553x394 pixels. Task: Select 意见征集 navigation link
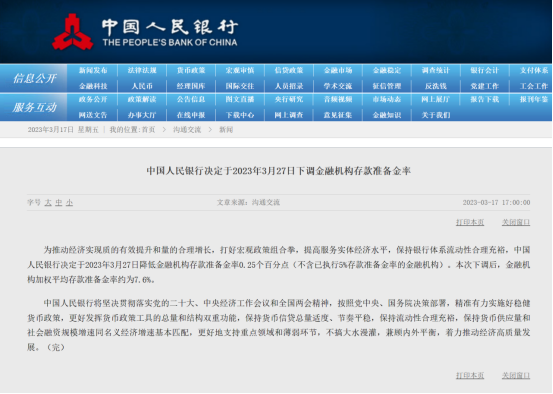(338, 115)
